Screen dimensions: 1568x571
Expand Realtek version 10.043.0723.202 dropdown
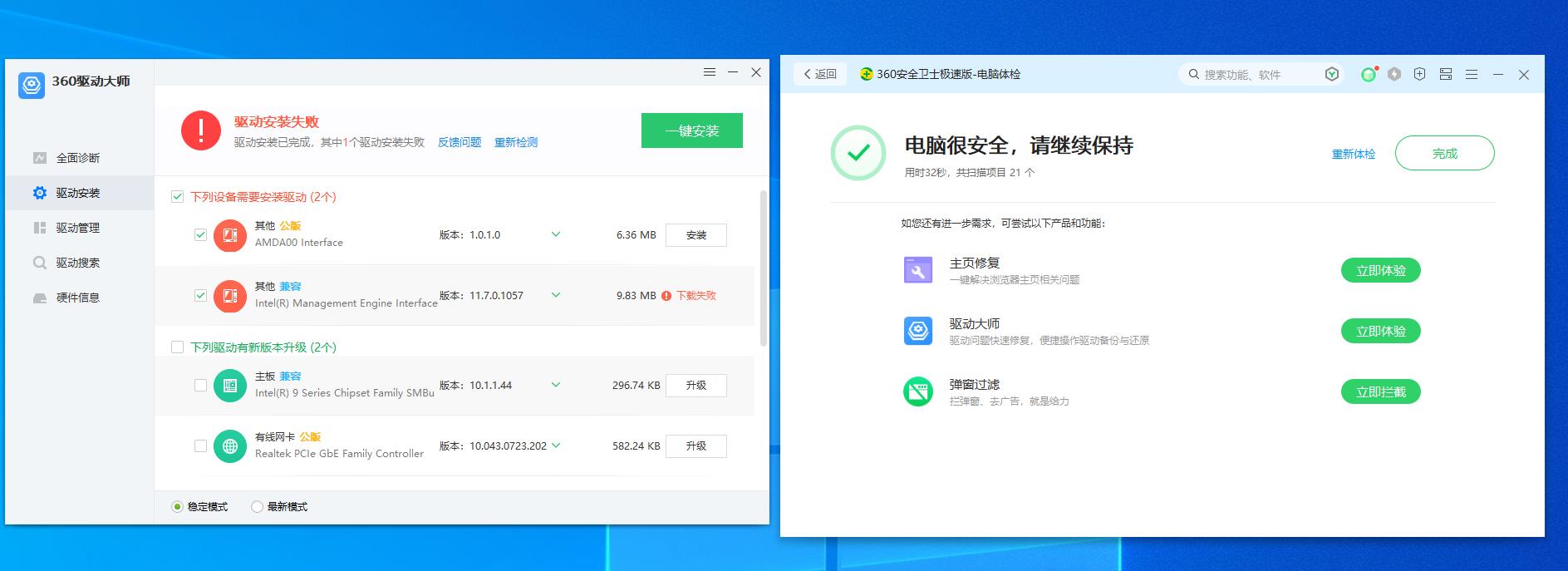(x=556, y=445)
